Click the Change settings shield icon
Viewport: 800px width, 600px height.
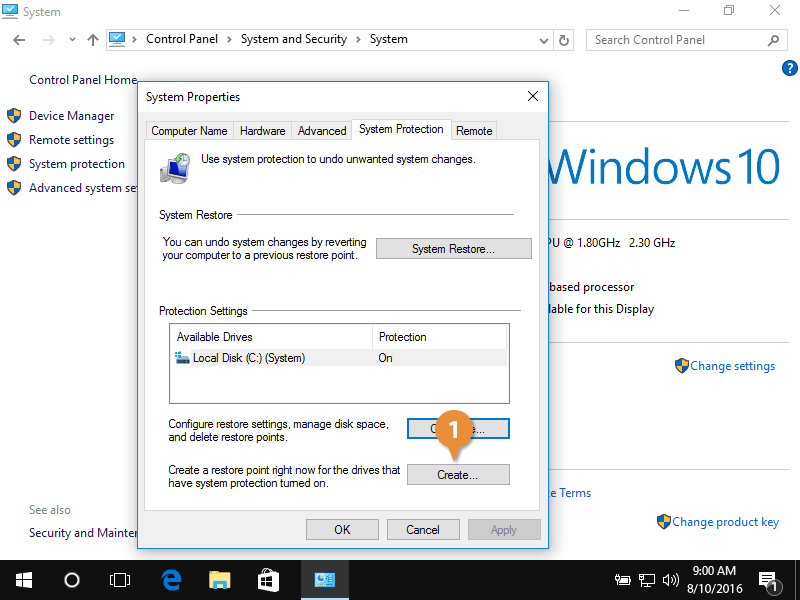[x=682, y=366]
